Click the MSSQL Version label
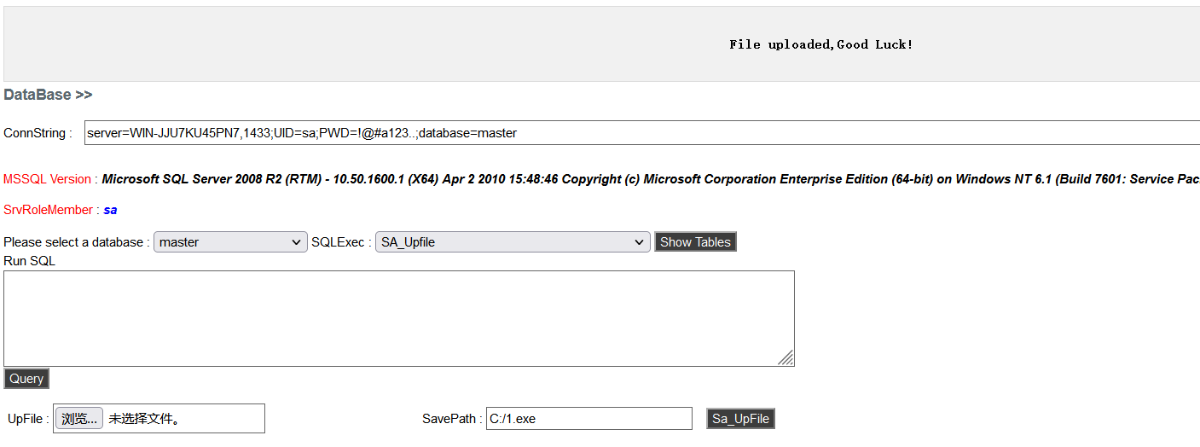This screenshot has width=1200, height=447. pyautogui.click(x=50, y=180)
